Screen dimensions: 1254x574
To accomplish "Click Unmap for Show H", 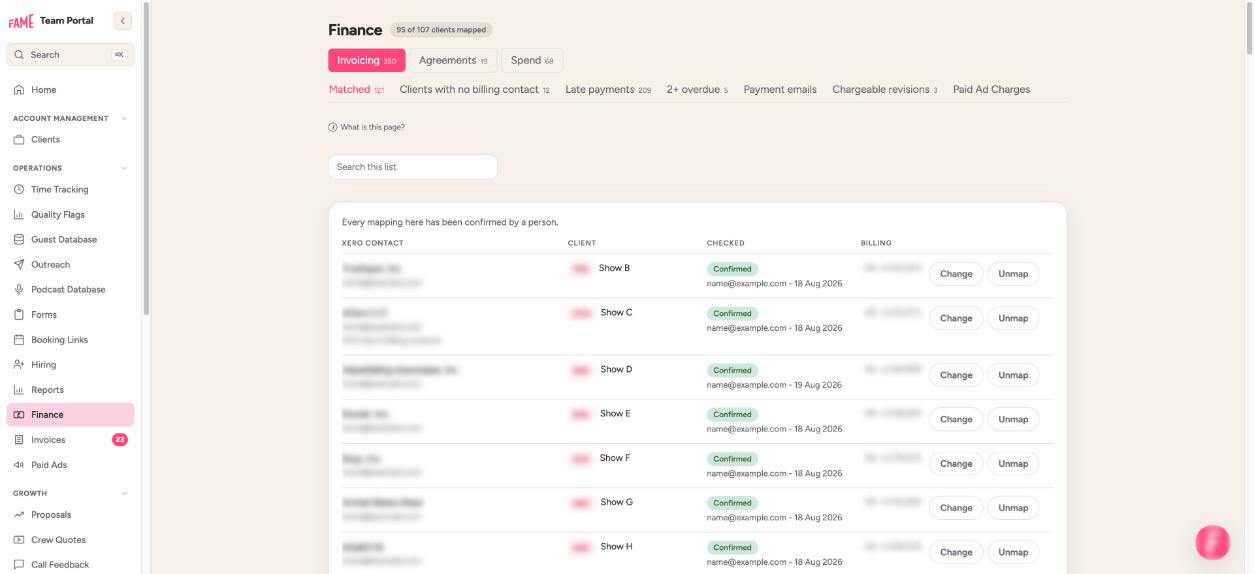I will coord(1013,552).
